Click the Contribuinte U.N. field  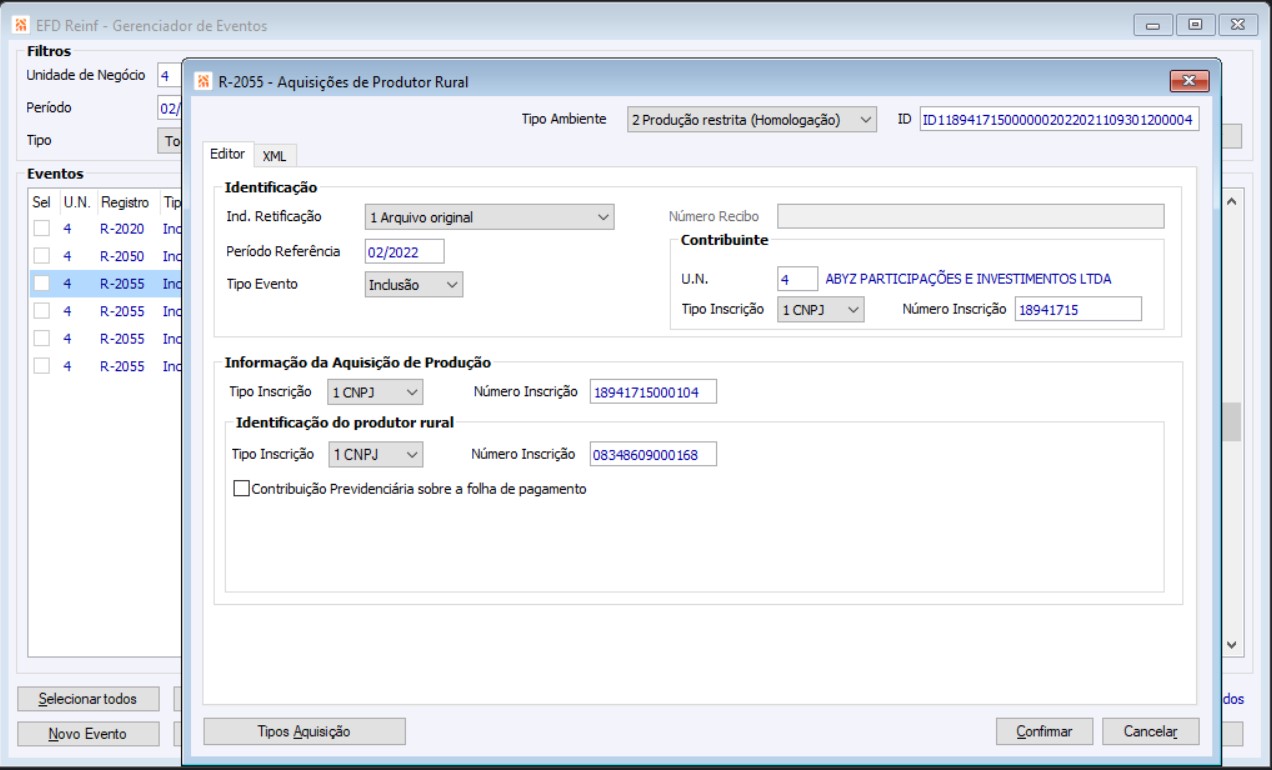[x=797, y=279]
